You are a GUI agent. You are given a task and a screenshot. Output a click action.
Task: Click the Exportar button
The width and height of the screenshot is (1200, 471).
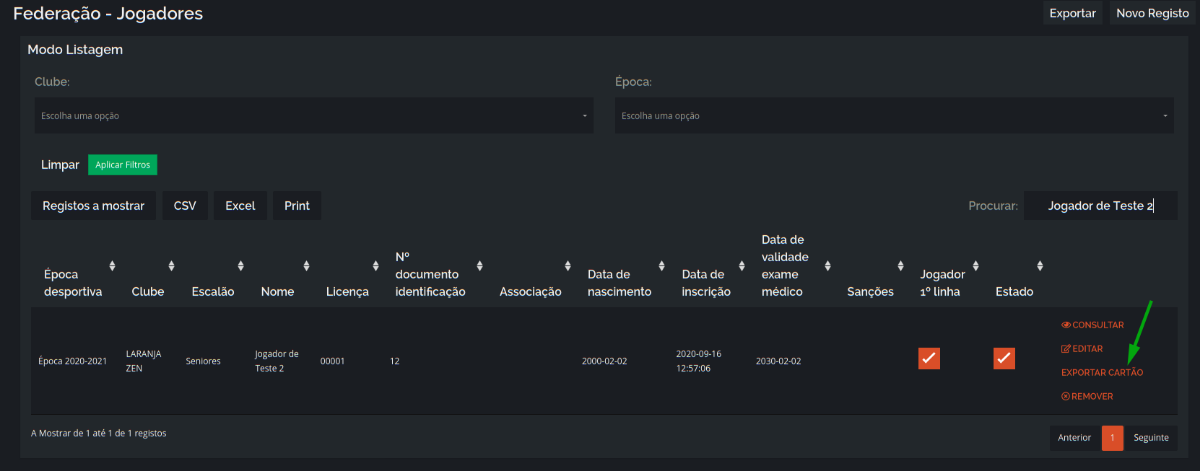[1072, 13]
